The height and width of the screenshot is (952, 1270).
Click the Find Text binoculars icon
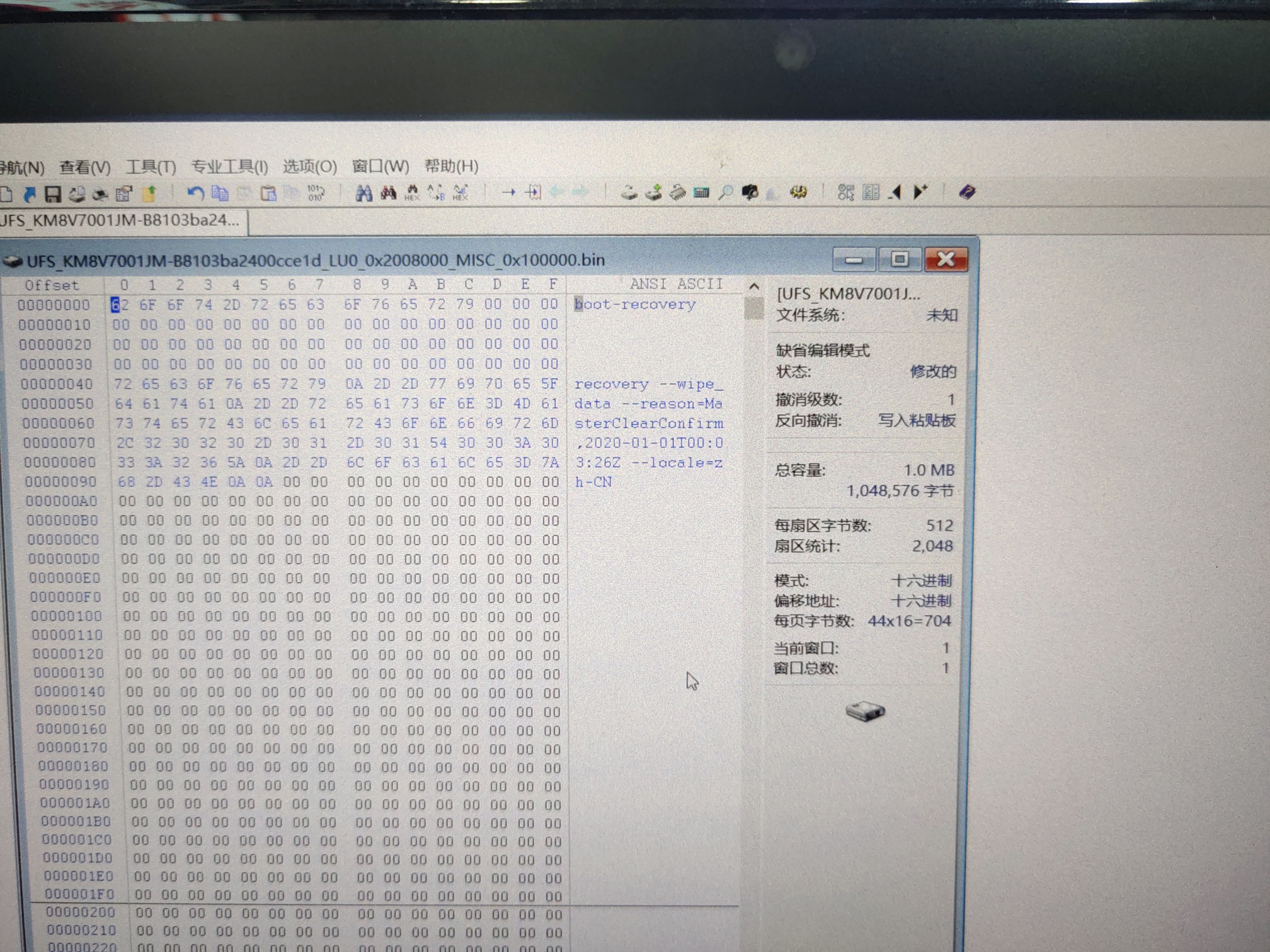pos(363,193)
